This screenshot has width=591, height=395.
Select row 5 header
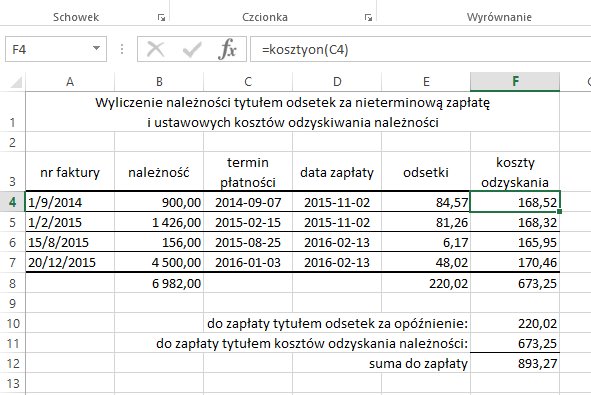[x=12, y=222]
